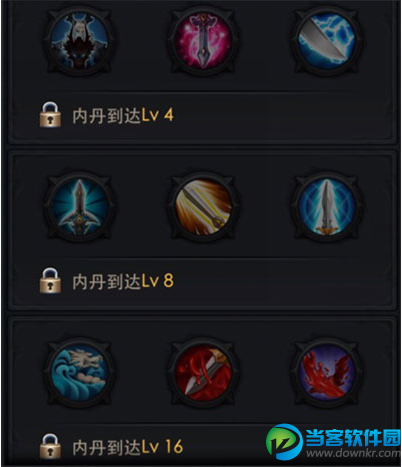This screenshot has height=467, width=402.
Task: Click the 内丹到达Lv 4 requirement text
Action: pyautogui.click(x=123, y=115)
